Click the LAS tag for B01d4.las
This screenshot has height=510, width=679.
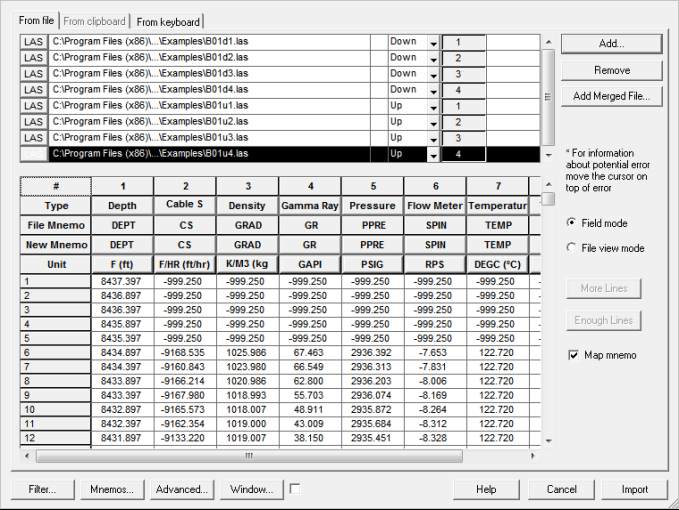click(x=33, y=90)
